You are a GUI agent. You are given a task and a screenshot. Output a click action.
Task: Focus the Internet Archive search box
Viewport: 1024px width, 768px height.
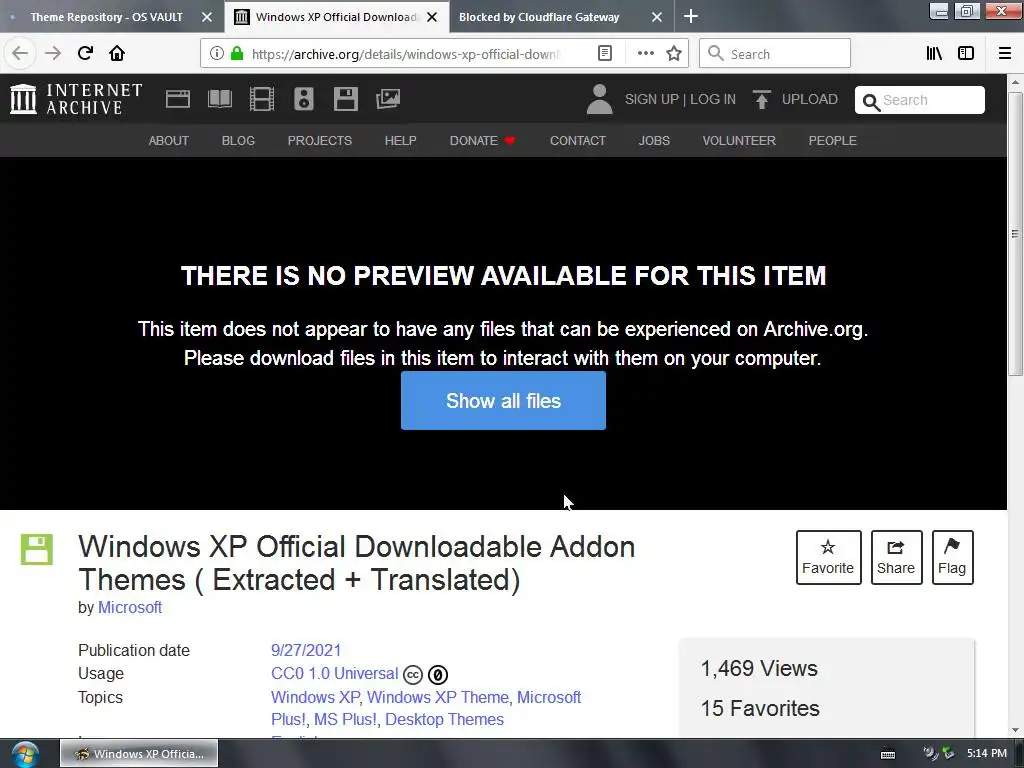pos(920,100)
